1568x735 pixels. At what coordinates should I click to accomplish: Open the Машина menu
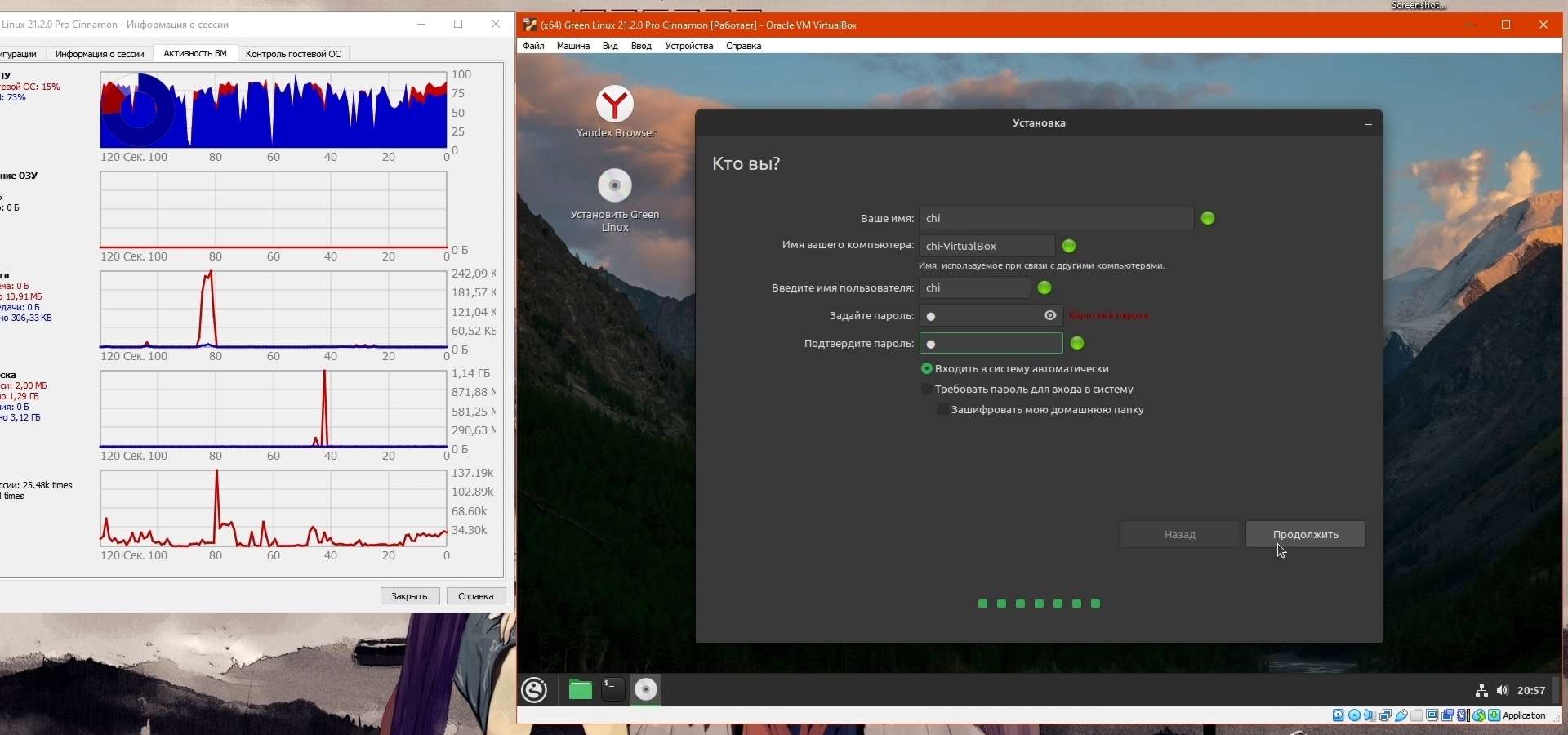tap(573, 46)
